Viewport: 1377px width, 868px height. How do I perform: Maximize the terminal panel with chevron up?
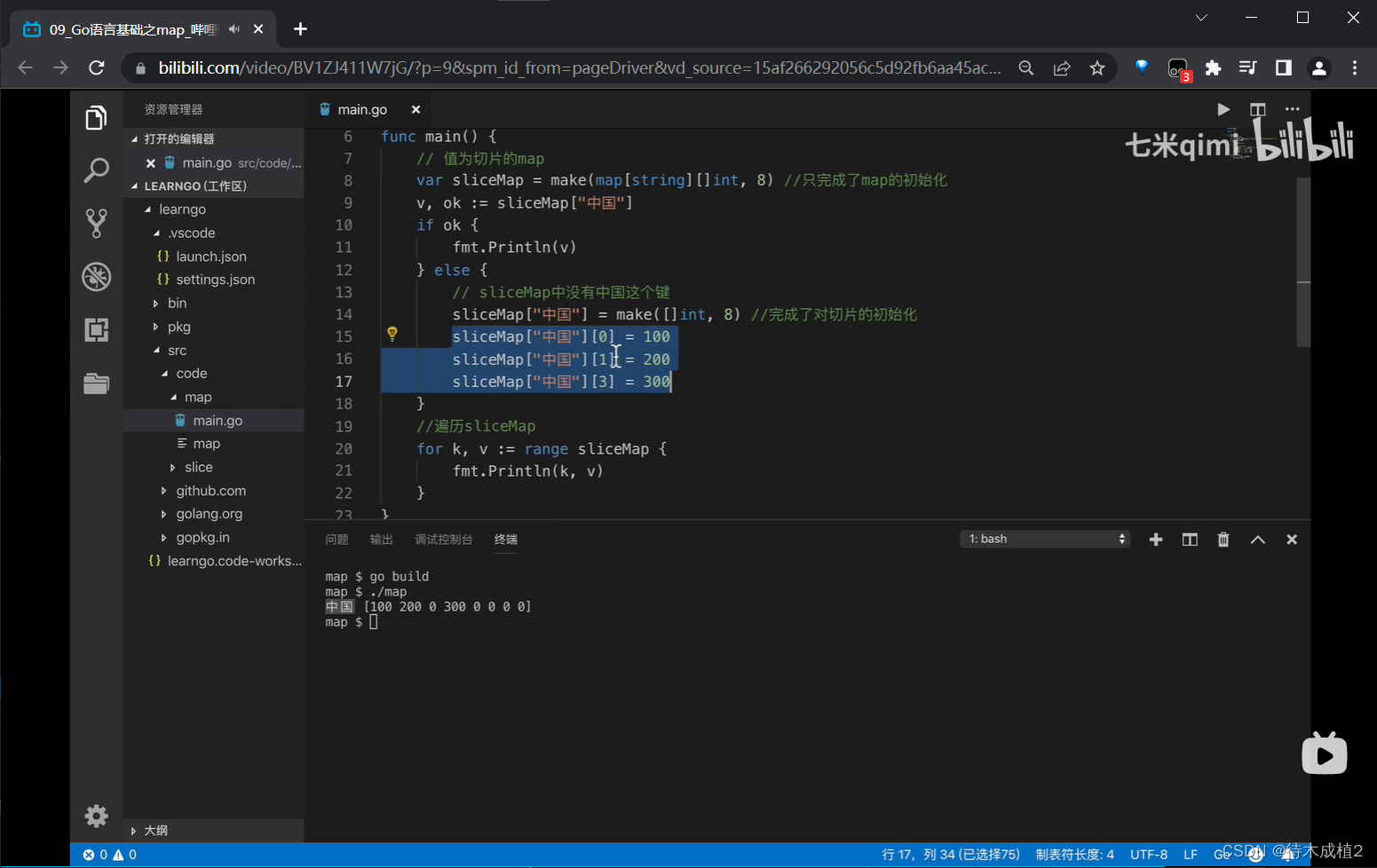click(1258, 540)
